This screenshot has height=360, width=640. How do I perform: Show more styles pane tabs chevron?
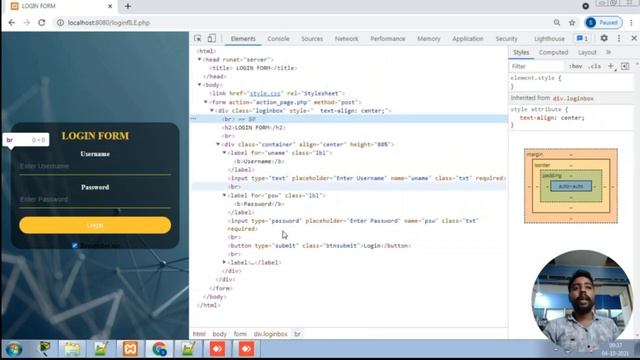(609, 52)
